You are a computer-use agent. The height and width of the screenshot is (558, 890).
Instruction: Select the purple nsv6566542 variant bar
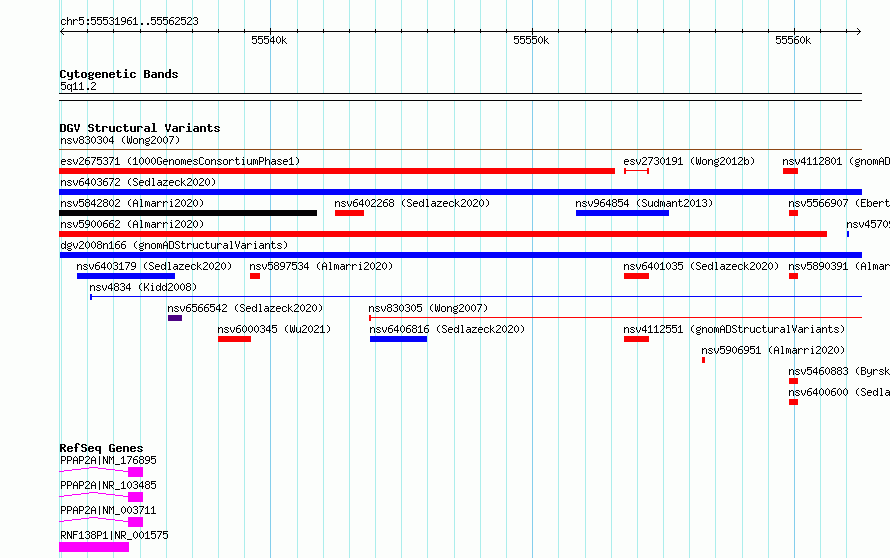175,318
